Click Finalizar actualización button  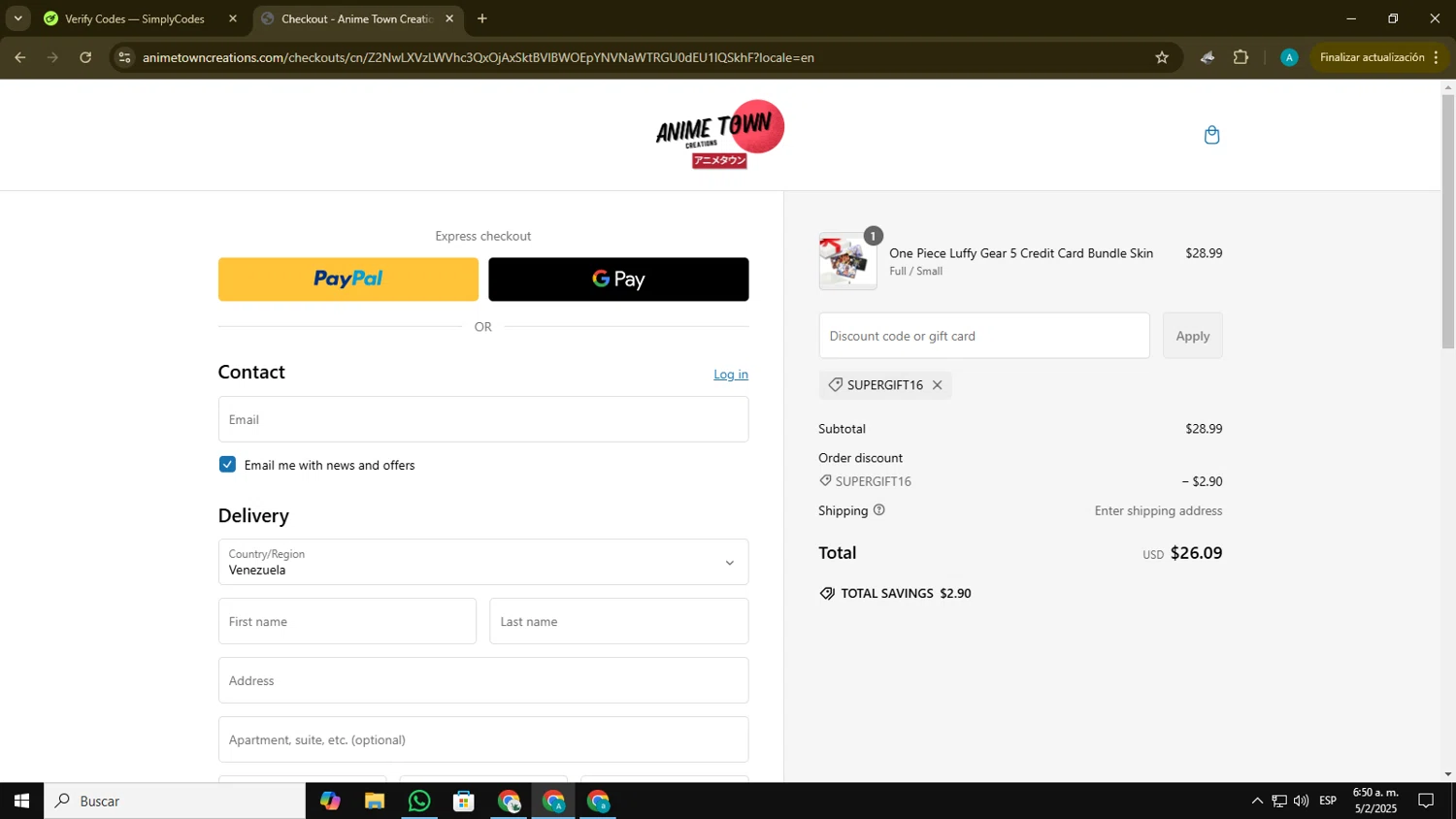click(x=1379, y=57)
